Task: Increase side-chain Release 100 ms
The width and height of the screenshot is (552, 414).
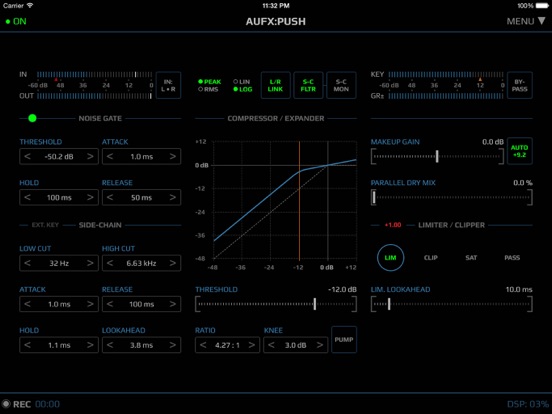Action: click(172, 304)
